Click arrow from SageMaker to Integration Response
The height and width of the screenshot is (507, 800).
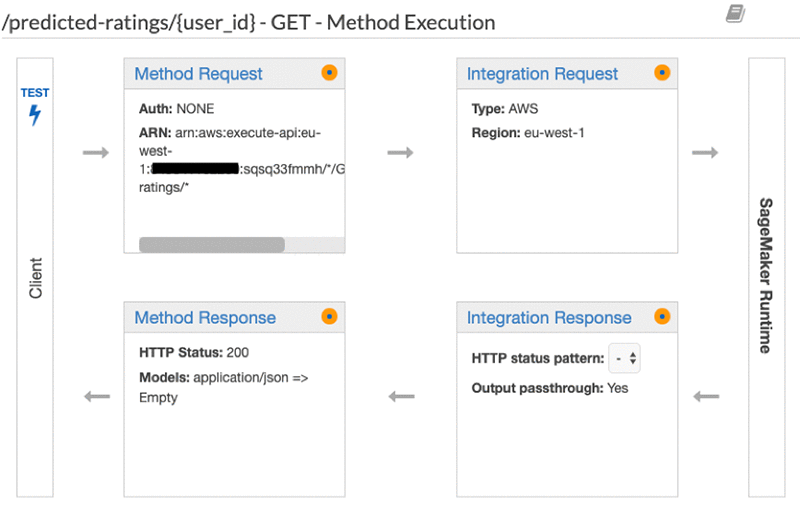(706, 396)
